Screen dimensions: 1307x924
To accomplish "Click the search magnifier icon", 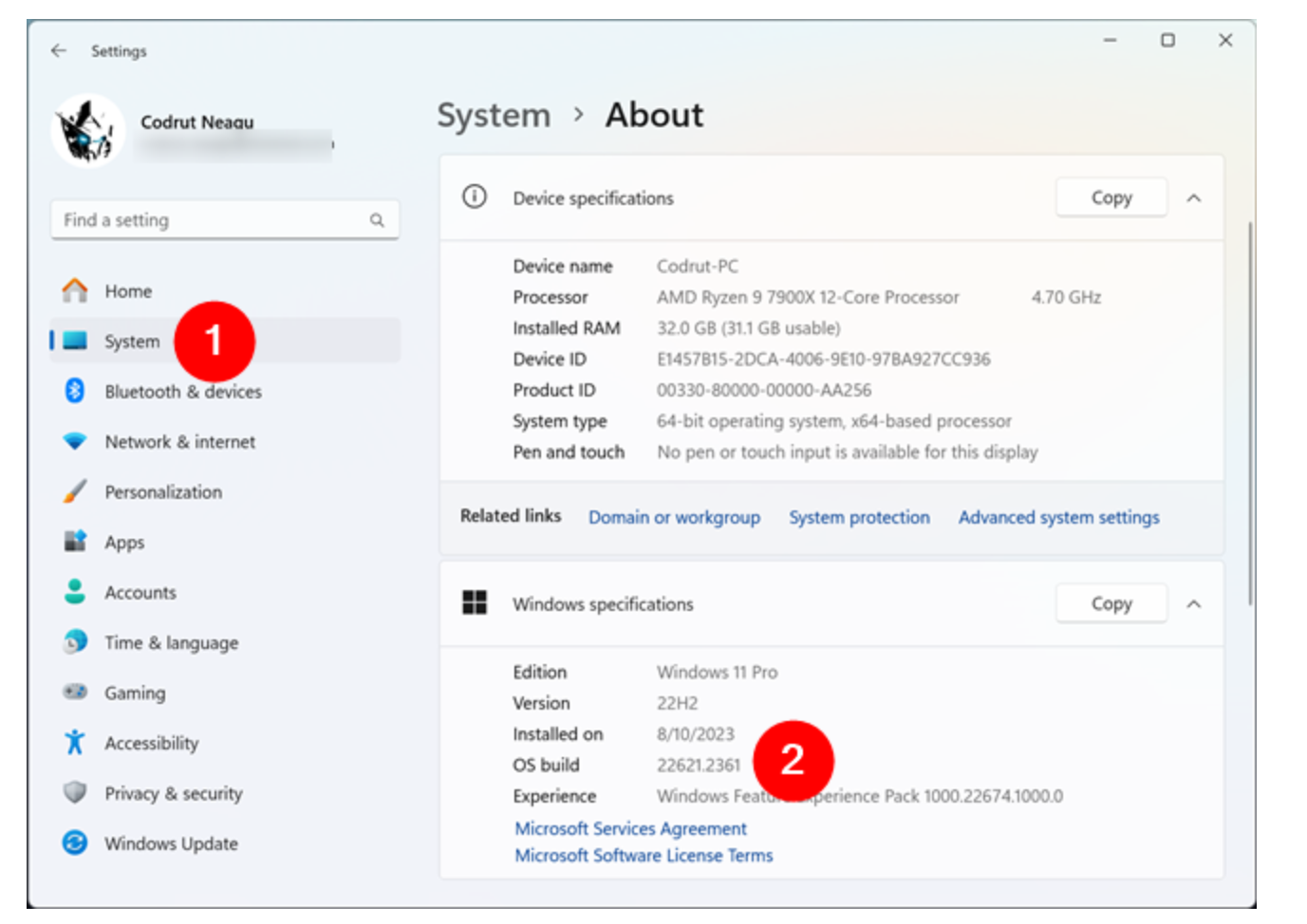I will coord(377,220).
